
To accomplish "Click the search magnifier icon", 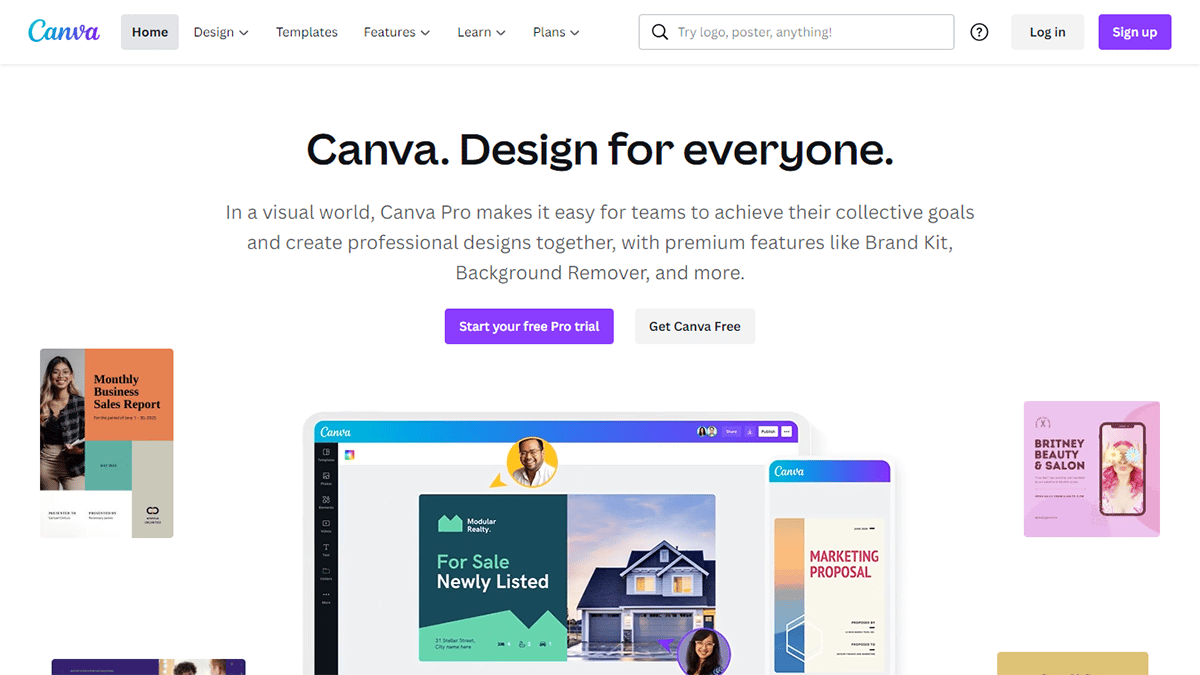I will click(659, 32).
